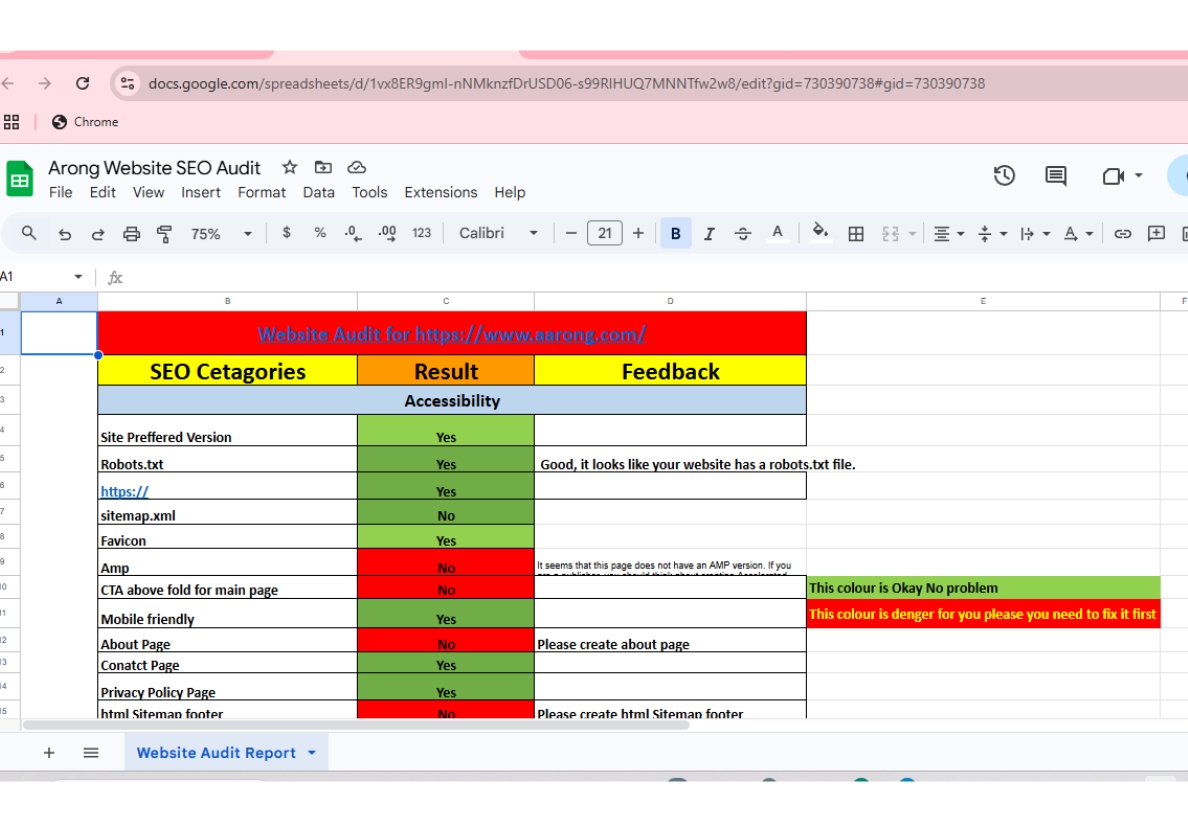Follow the https:// hyperlink in the sheet
This screenshot has height=828, width=1188.
(x=124, y=491)
